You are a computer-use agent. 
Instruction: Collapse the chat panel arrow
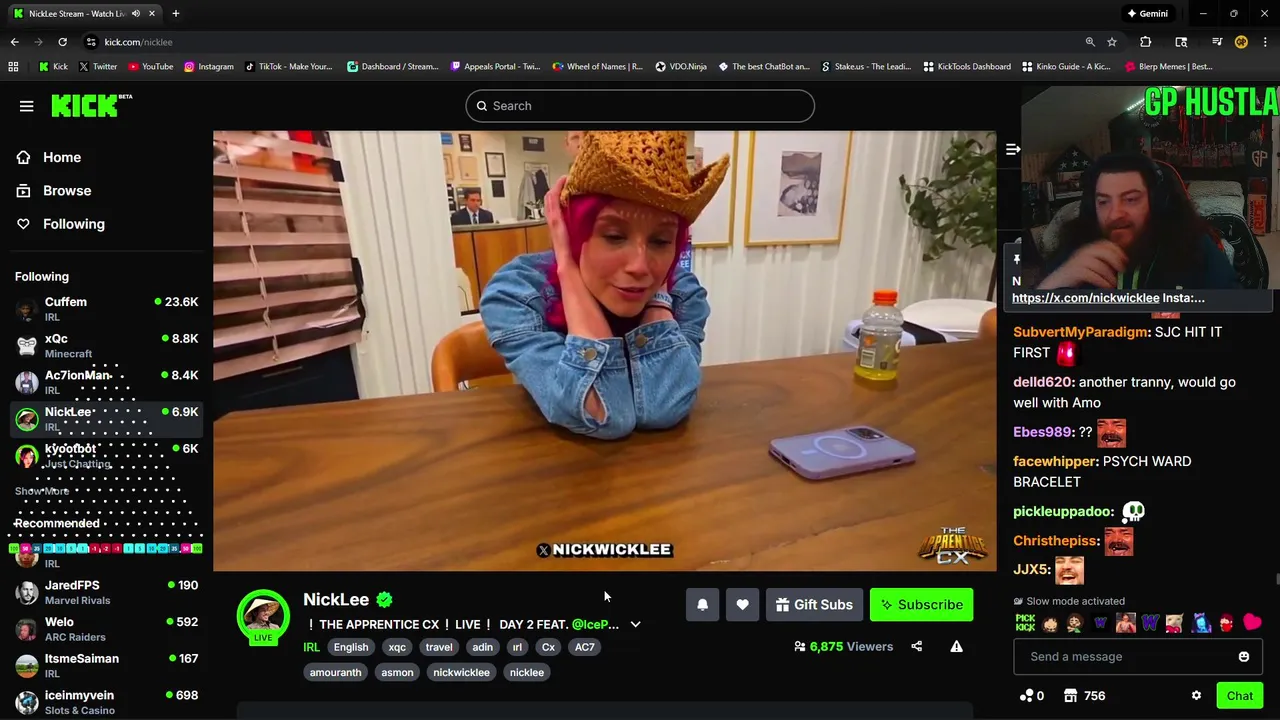[x=1012, y=149]
